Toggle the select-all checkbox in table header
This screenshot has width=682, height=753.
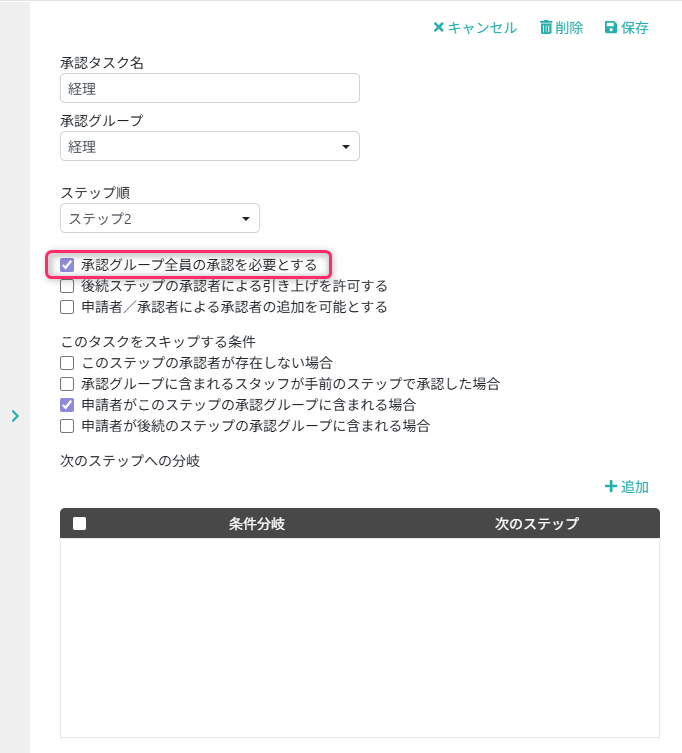80,523
